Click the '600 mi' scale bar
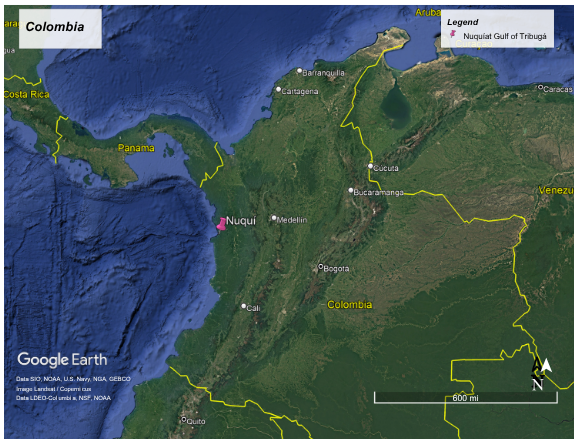This screenshot has height=439, width=574. (466, 398)
